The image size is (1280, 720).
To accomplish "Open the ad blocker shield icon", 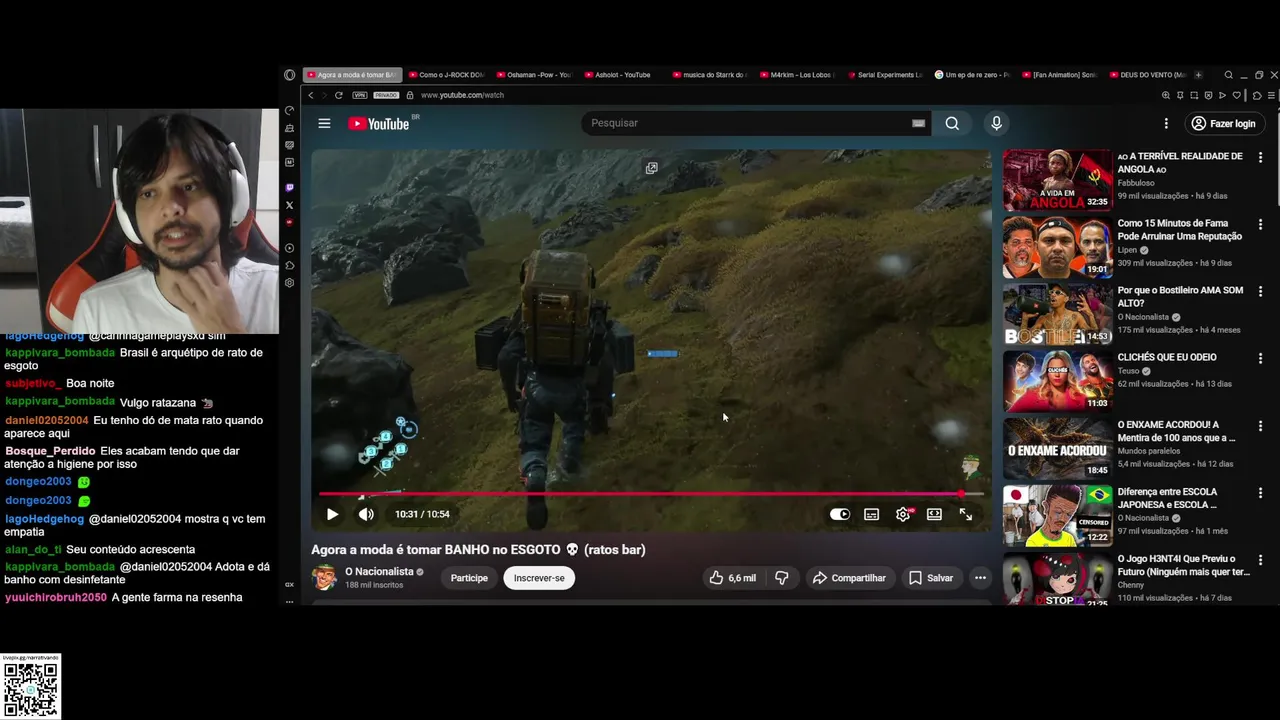I will pyautogui.click(x=1208, y=95).
